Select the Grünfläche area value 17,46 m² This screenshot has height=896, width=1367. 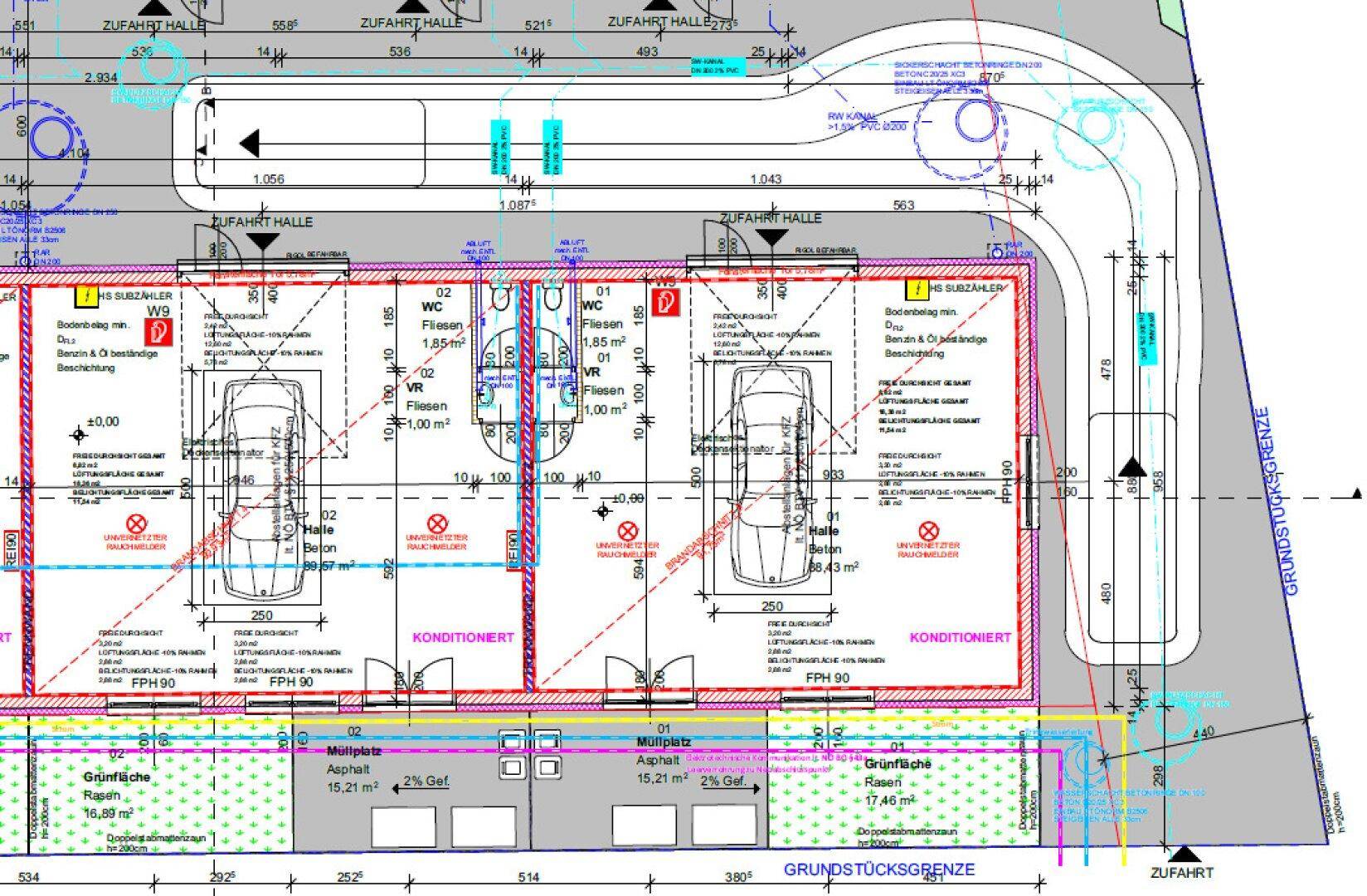[890, 800]
